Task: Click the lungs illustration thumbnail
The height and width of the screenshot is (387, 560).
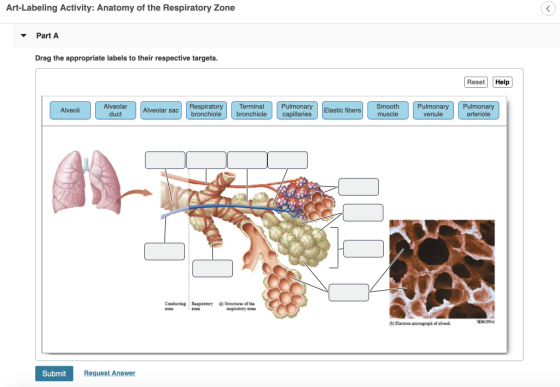Action: coord(86,182)
